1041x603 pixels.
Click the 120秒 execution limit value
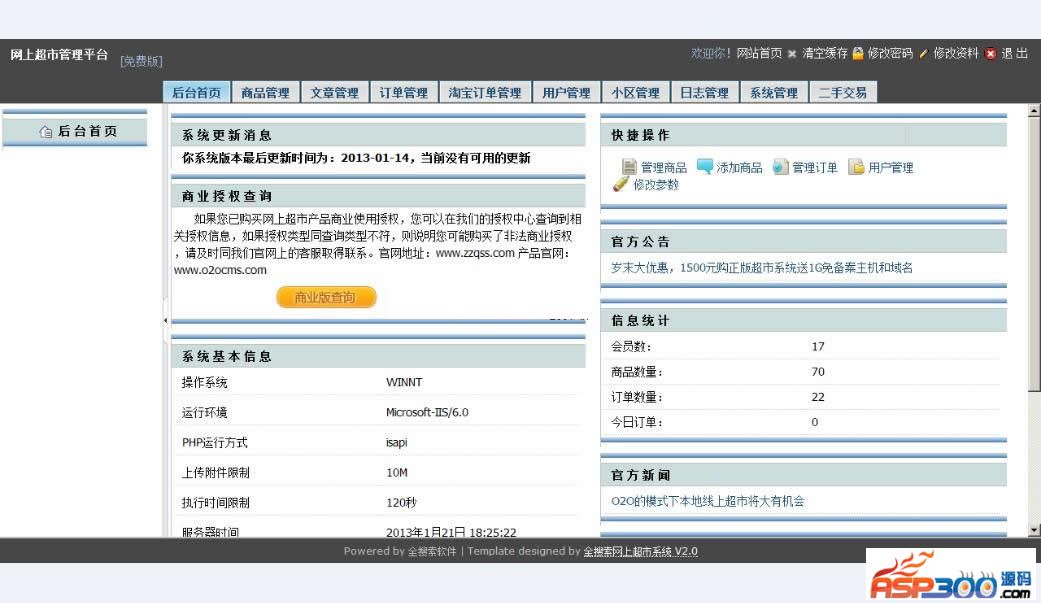pyautogui.click(x=401, y=503)
